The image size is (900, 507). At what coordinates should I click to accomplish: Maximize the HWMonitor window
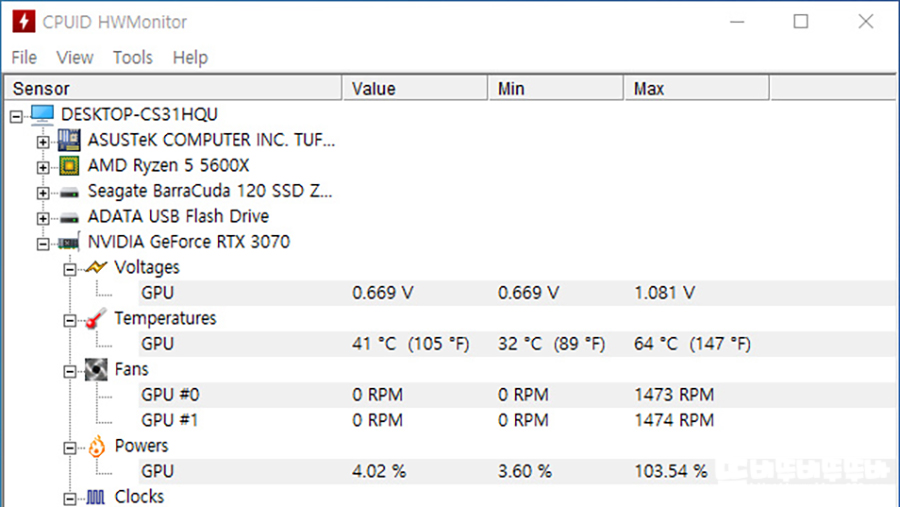[801, 22]
